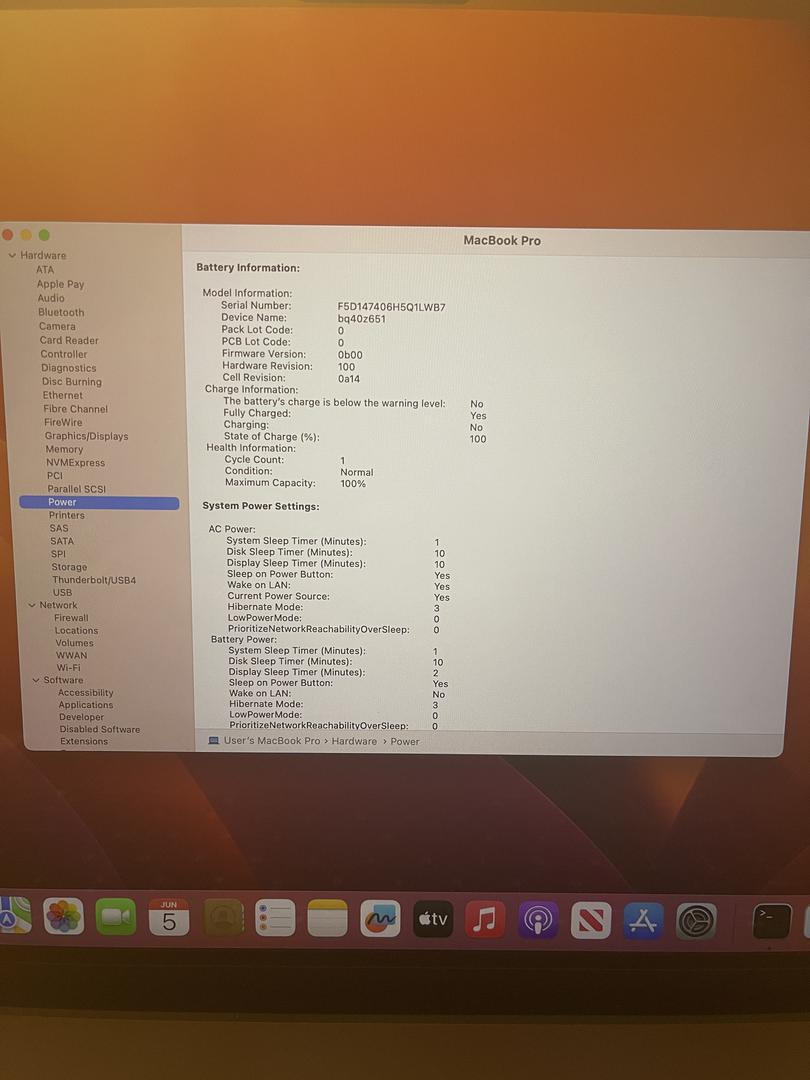Open the Controller entry
The height and width of the screenshot is (1080, 810).
pos(63,354)
